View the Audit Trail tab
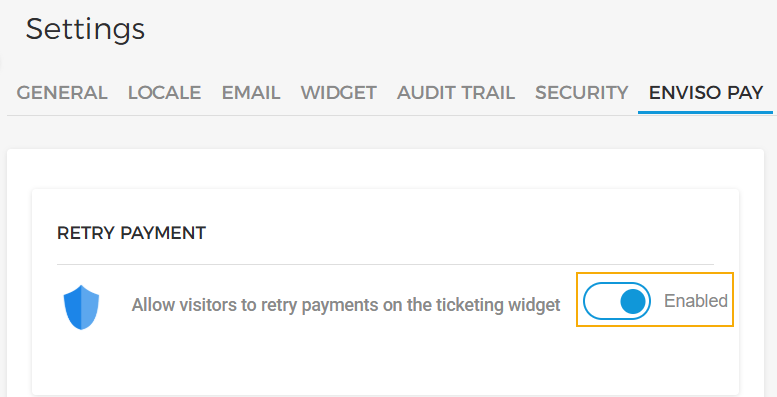This screenshot has height=397, width=777. (455, 93)
